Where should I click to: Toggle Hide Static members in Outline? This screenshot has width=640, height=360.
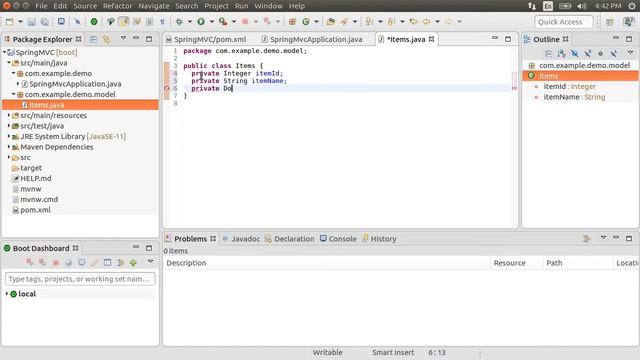click(x=587, y=53)
